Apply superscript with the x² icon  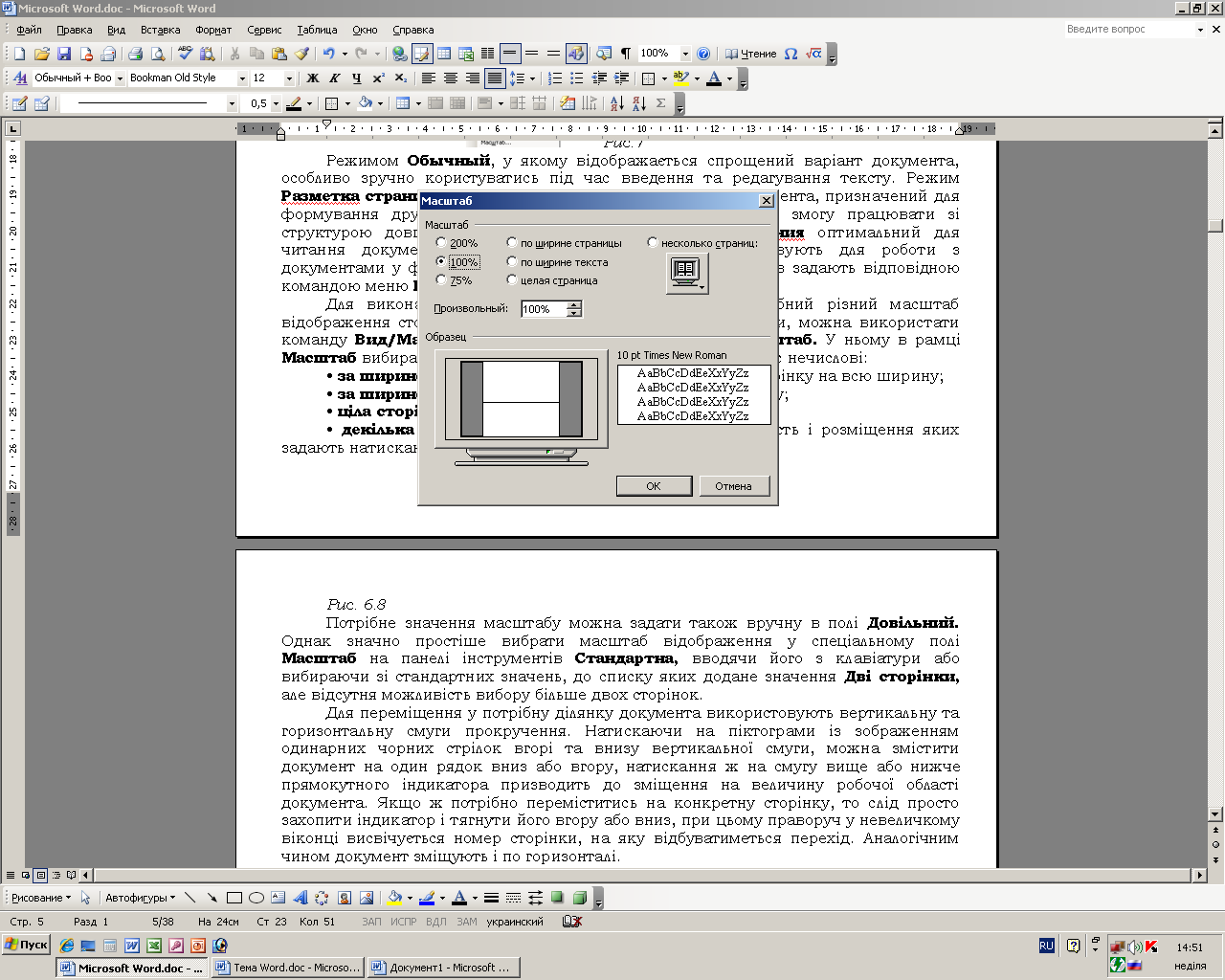(379, 78)
